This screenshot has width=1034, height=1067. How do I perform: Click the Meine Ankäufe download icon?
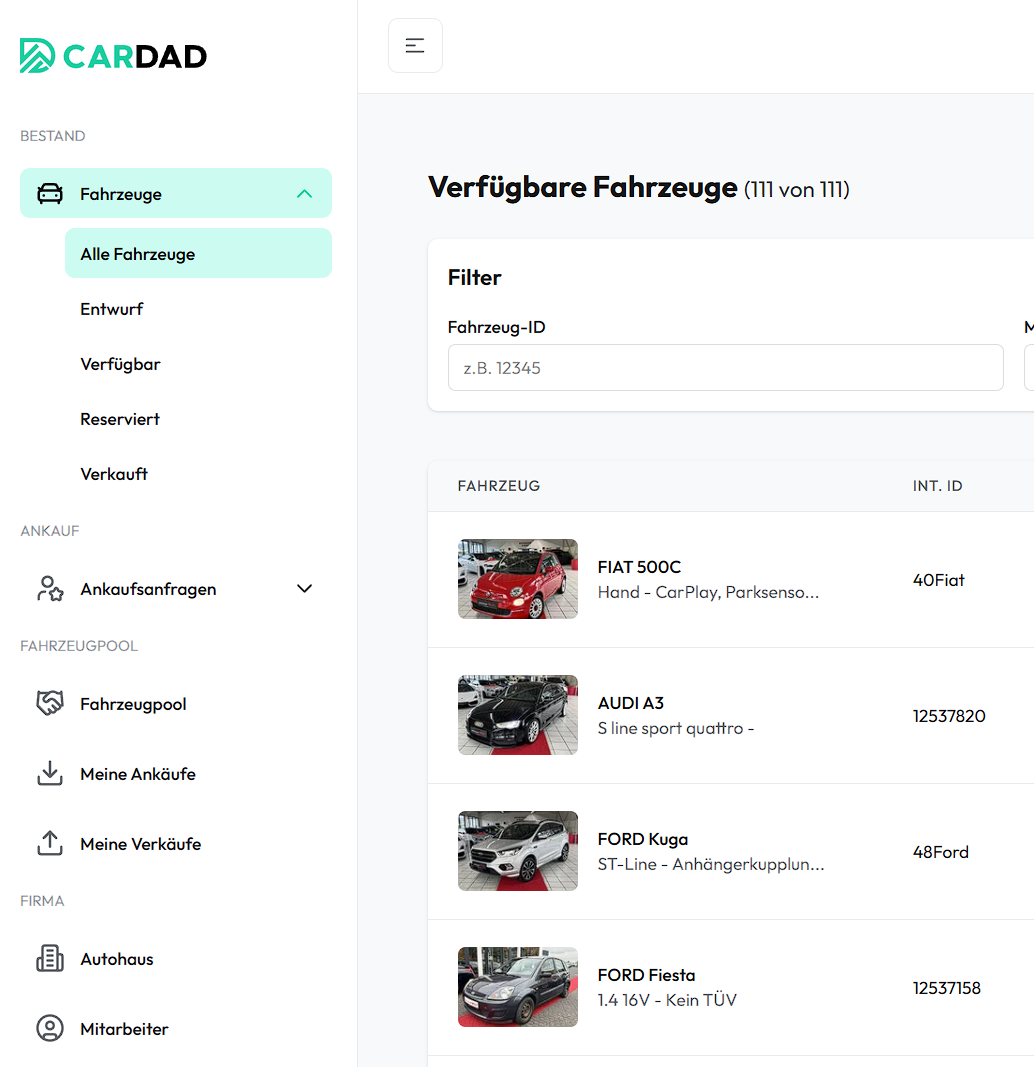coord(50,774)
